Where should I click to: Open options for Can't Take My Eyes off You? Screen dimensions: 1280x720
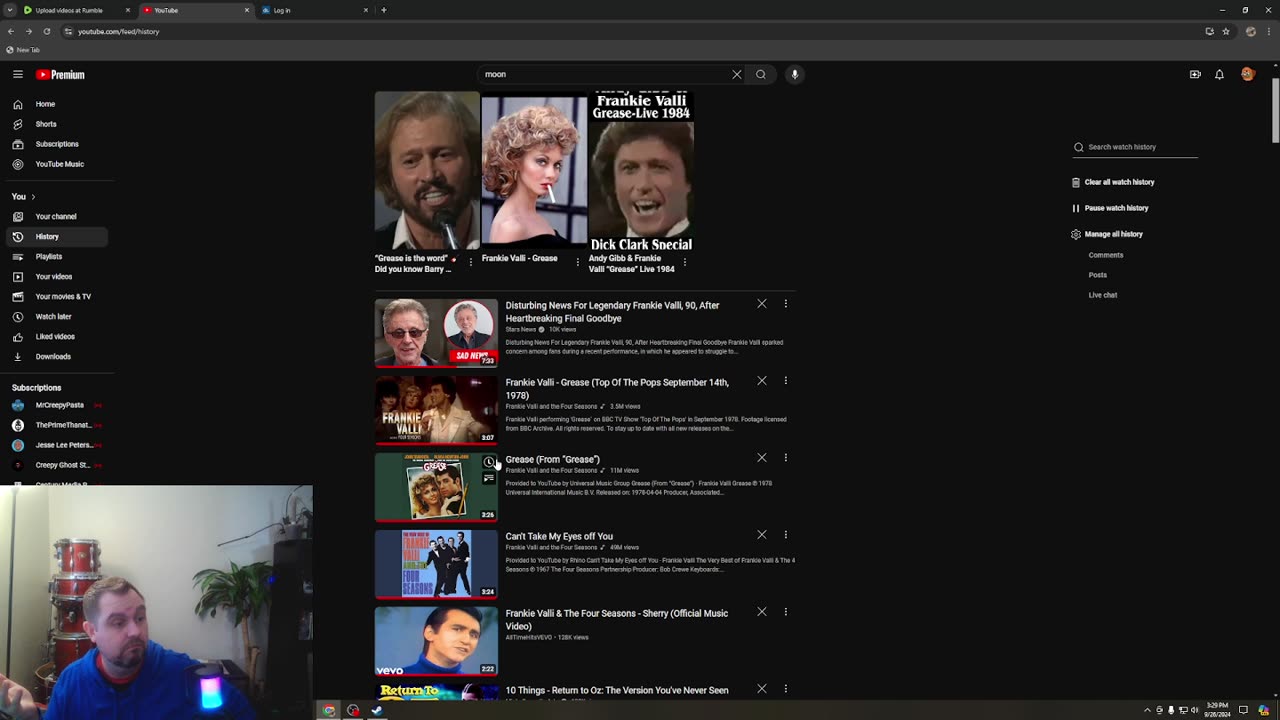click(786, 534)
